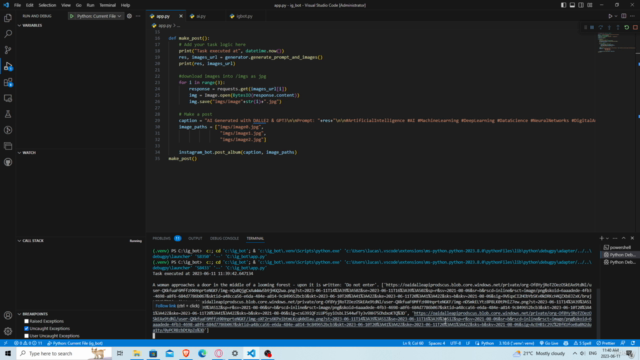Screen dimensions: 640x360
Task: Open the Extensions view in activity bar
Action: click(x=8, y=82)
